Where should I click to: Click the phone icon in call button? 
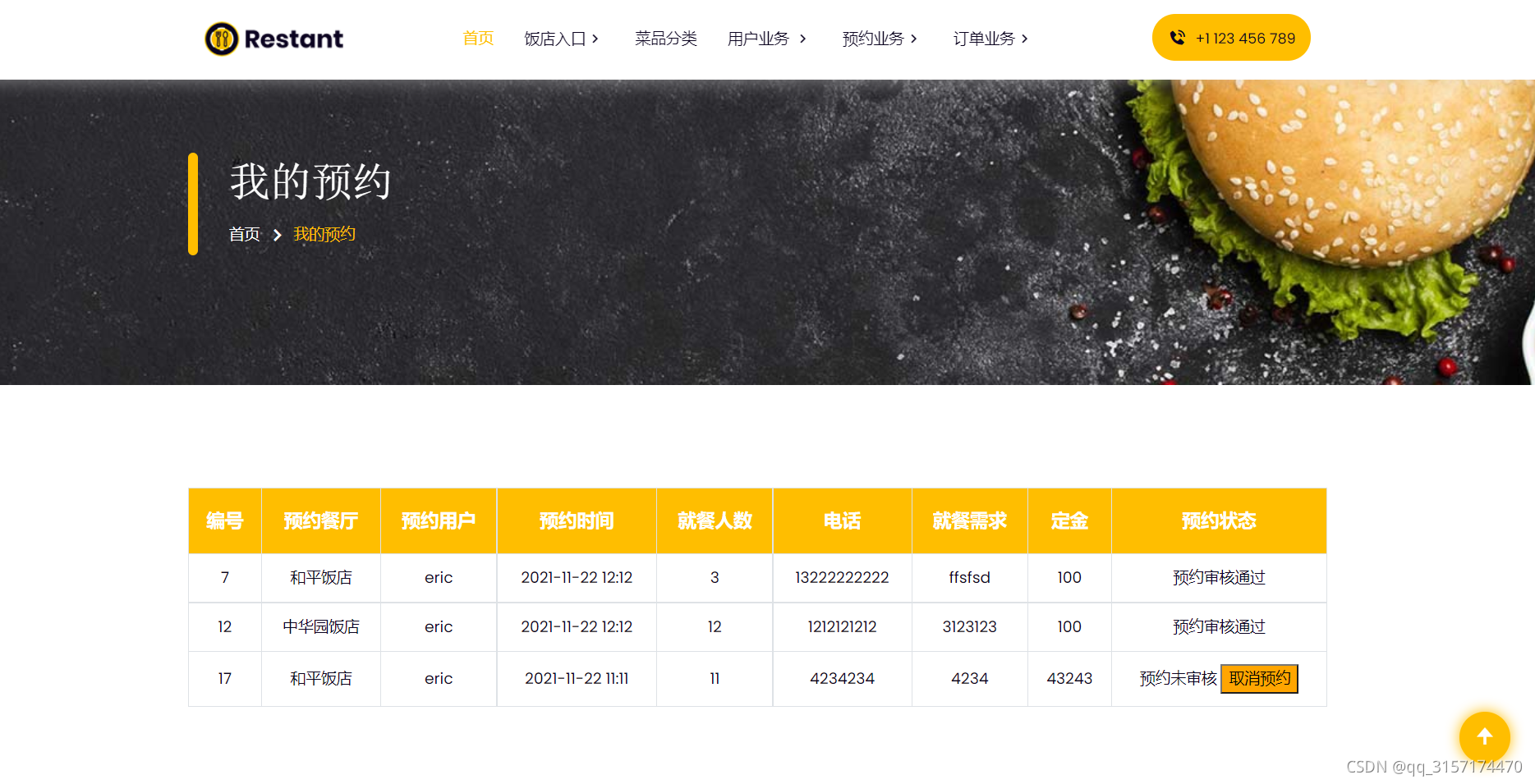point(1177,38)
